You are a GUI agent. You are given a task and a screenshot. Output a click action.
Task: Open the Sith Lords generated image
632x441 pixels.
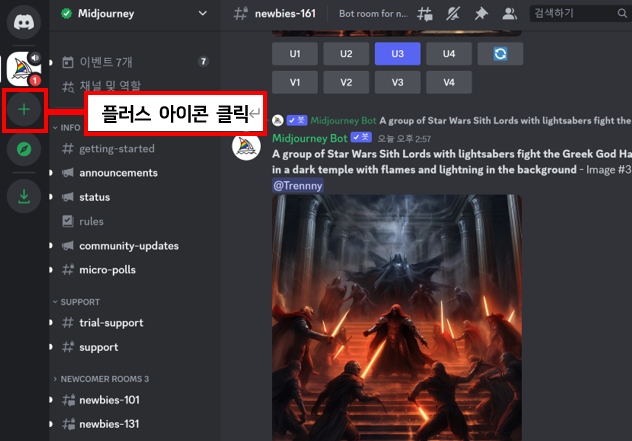click(397, 318)
